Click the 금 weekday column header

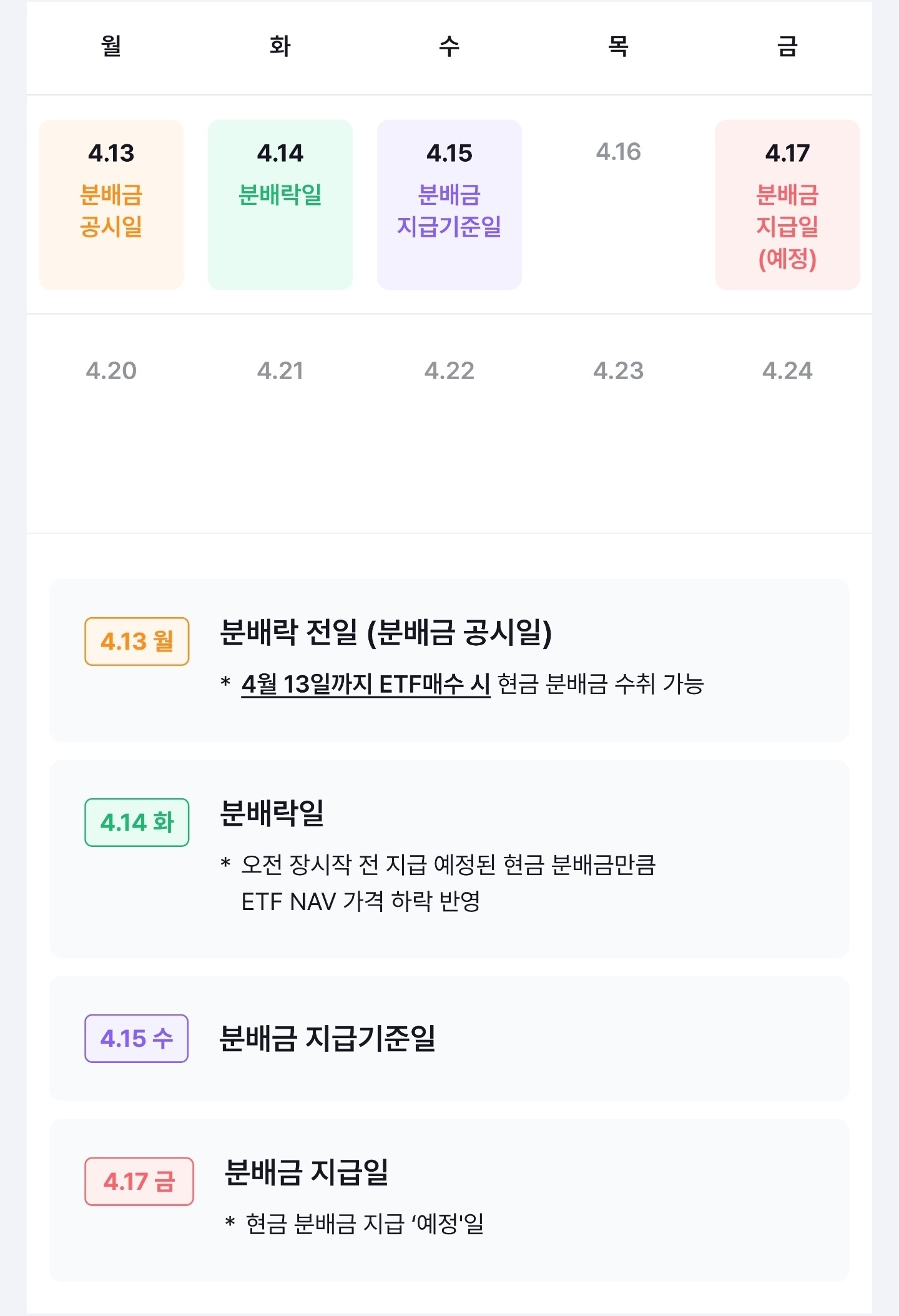[x=787, y=46]
